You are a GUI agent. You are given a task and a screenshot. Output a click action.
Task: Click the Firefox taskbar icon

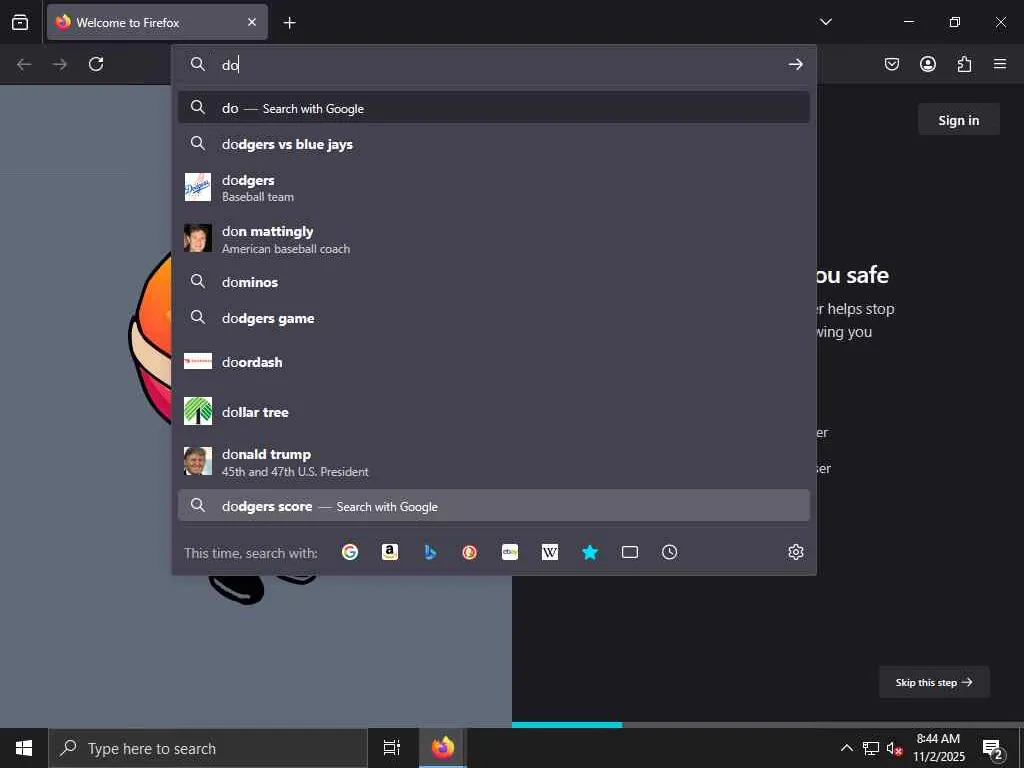tap(442, 748)
